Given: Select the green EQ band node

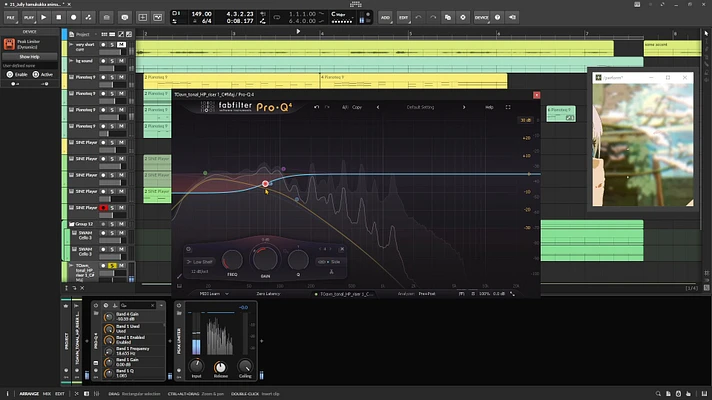Looking at the screenshot, I should pyautogui.click(x=205, y=173).
